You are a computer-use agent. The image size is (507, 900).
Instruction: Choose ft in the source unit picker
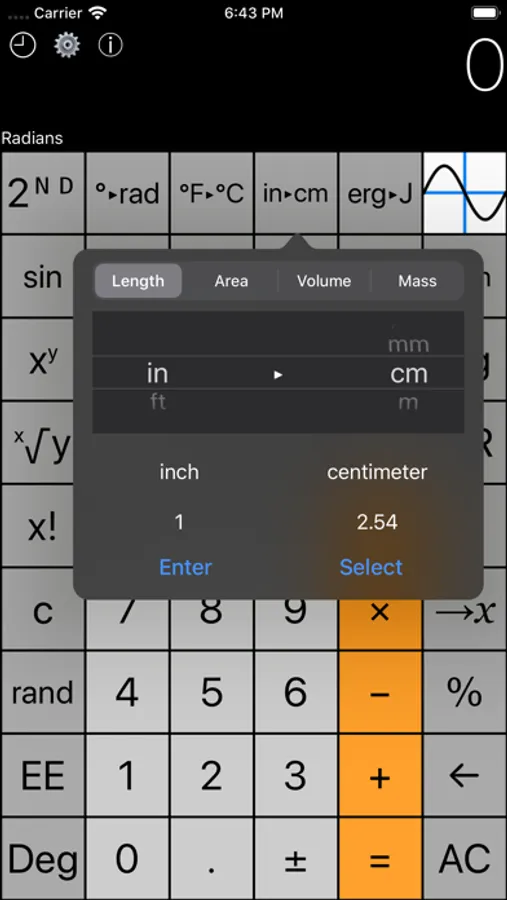158,401
